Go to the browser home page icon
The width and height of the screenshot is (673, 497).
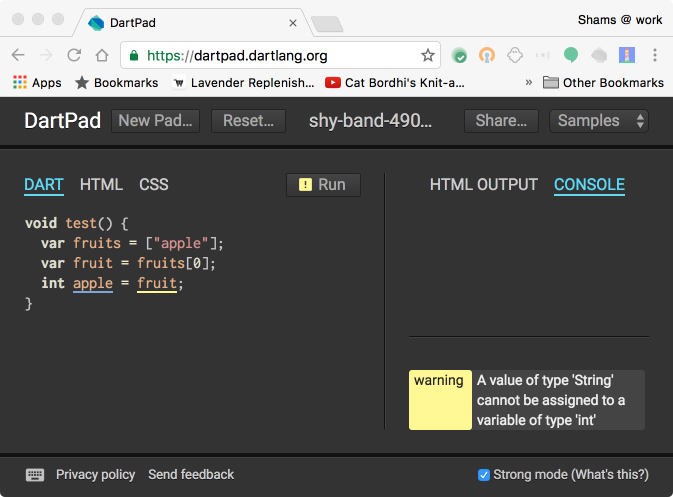click(x=102, y=56)
